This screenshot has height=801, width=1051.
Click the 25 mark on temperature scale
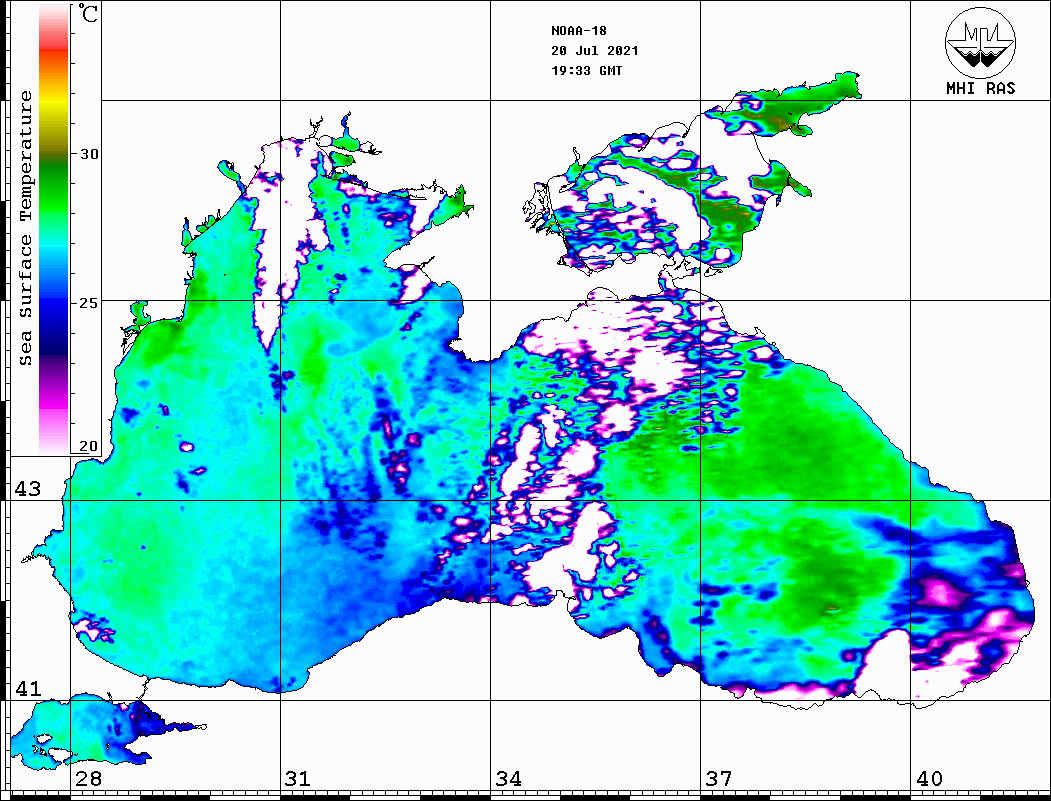pyautogui.click(x=88, y=303)
